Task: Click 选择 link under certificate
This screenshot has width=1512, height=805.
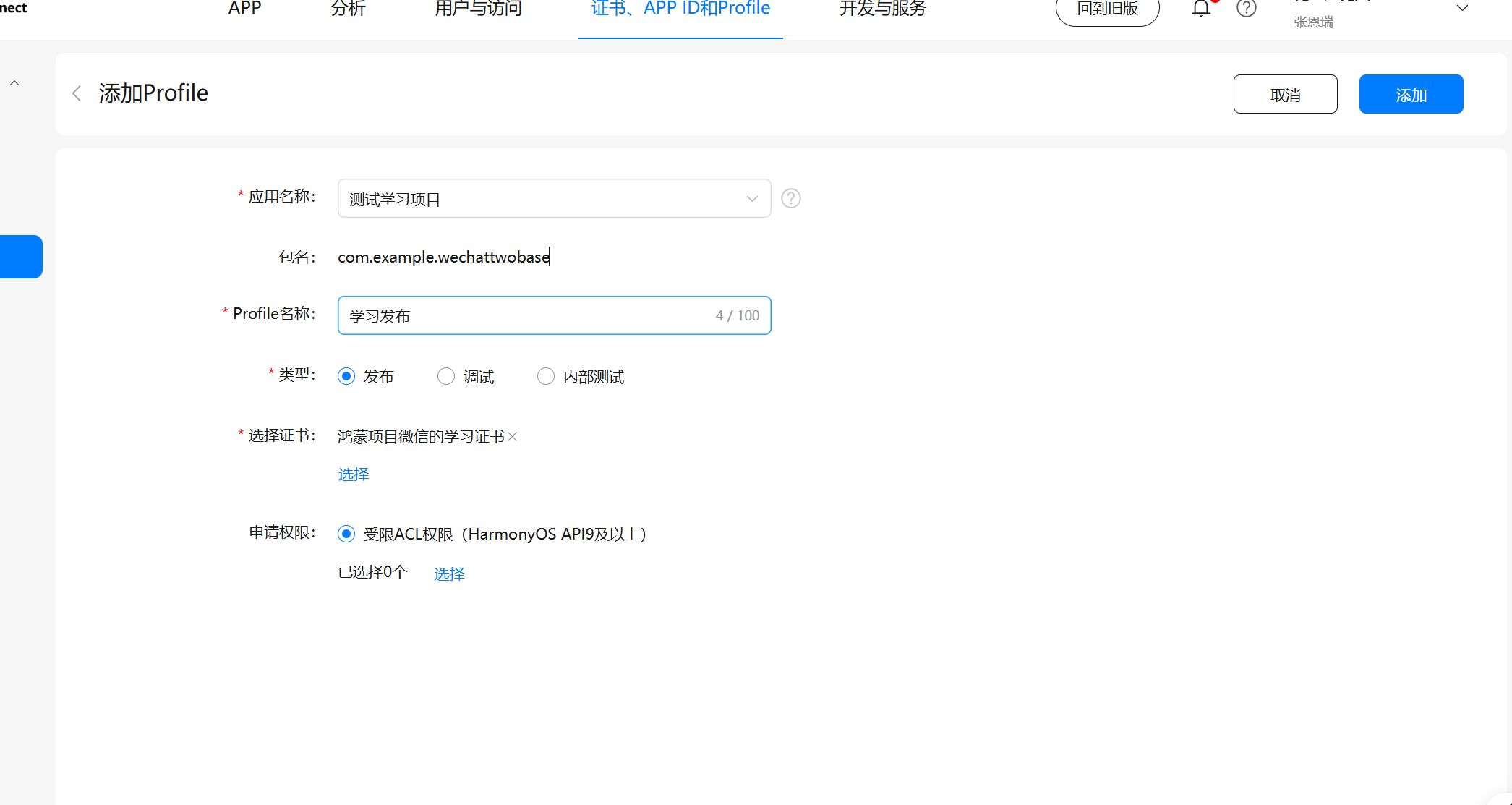Action: 354,474
